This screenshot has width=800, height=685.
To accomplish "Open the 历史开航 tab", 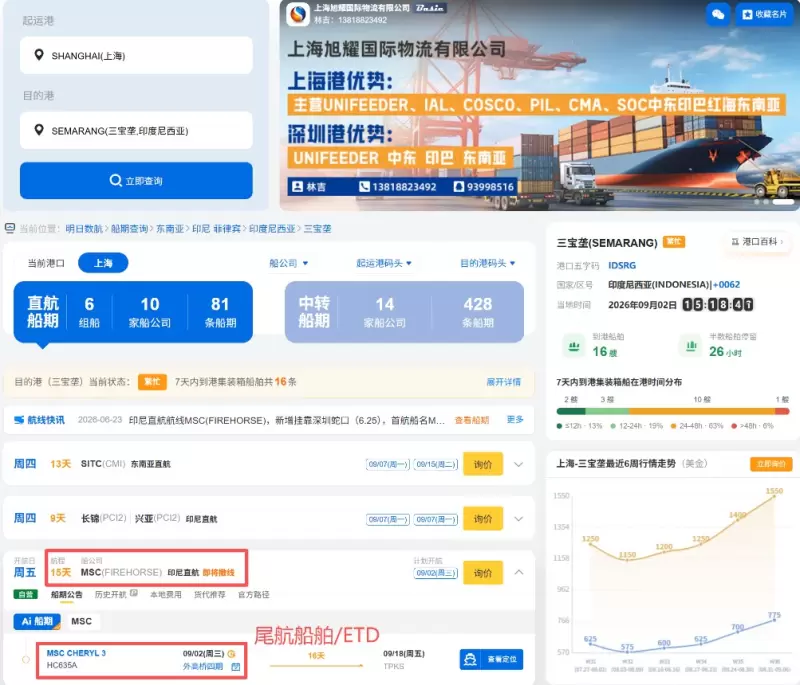I will 110,594.
